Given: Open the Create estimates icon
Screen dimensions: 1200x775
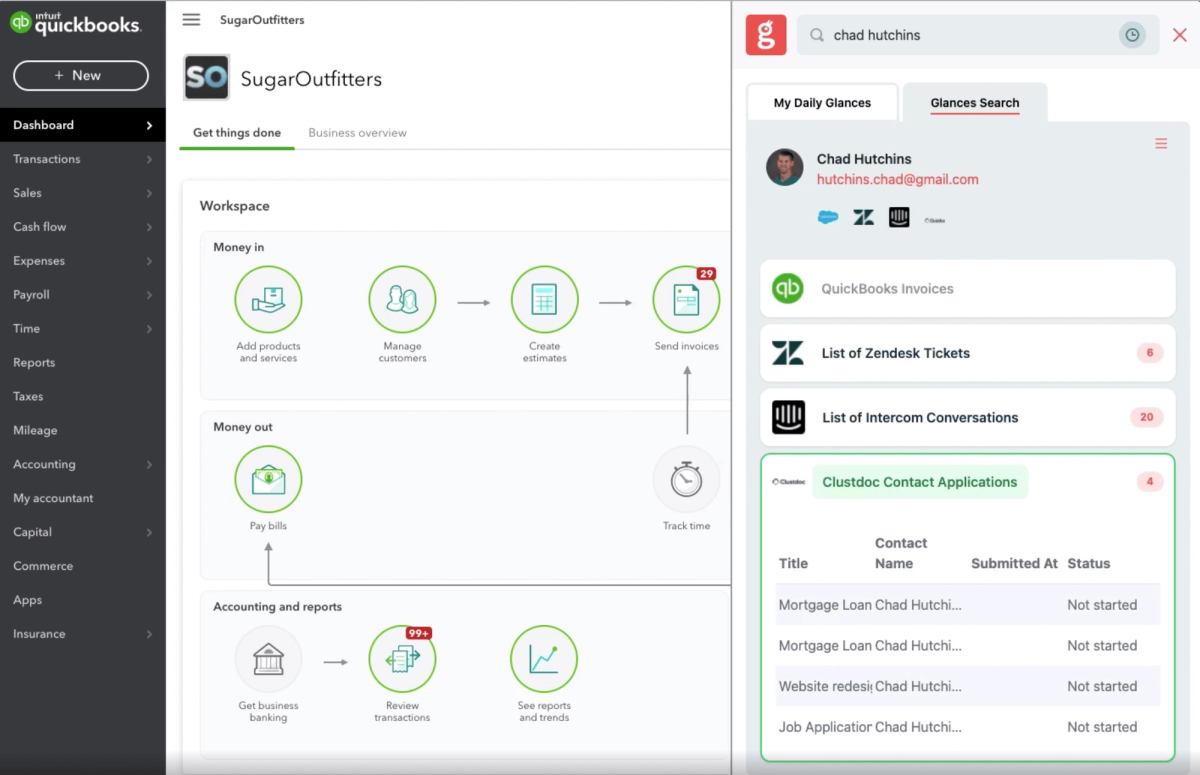Looking at the screenshot, I should pos(544,299).
